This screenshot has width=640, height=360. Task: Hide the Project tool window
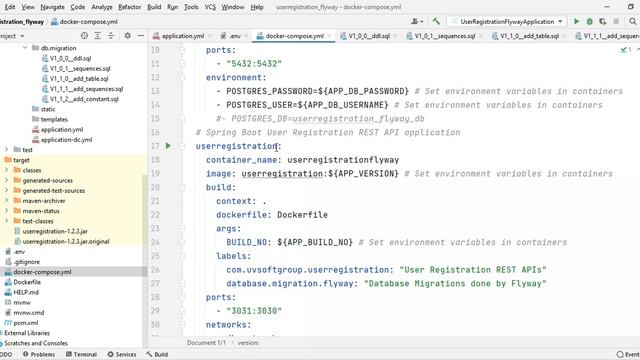[140, 36]
